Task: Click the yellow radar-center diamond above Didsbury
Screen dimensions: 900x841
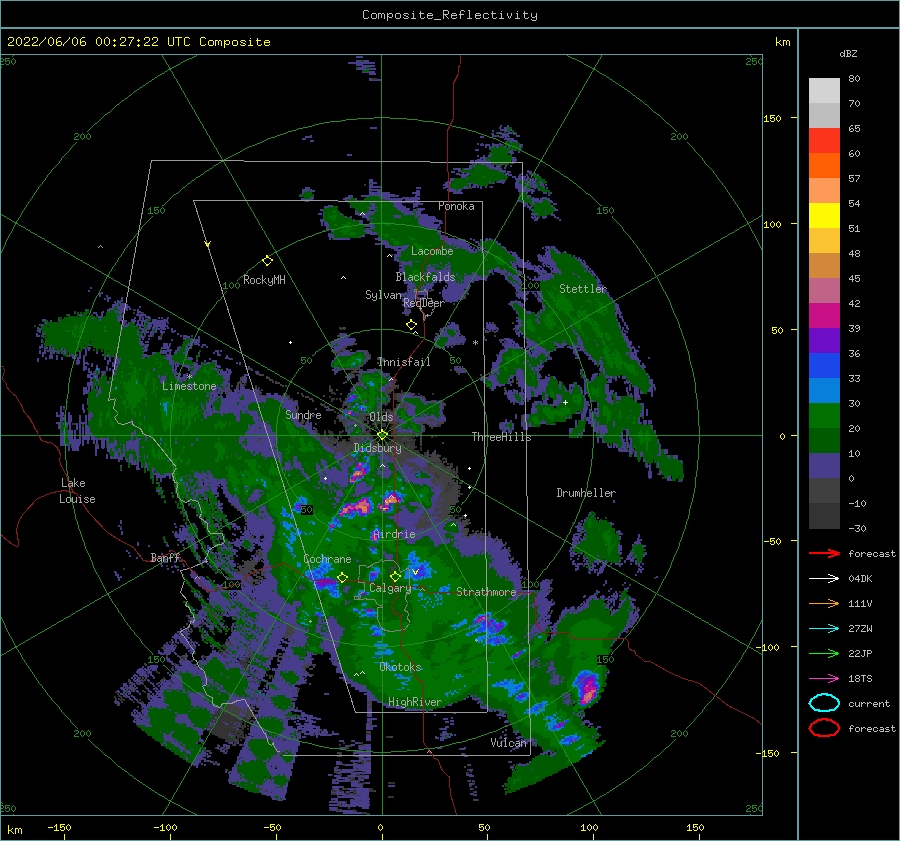Action: click(x=382, y=435)
